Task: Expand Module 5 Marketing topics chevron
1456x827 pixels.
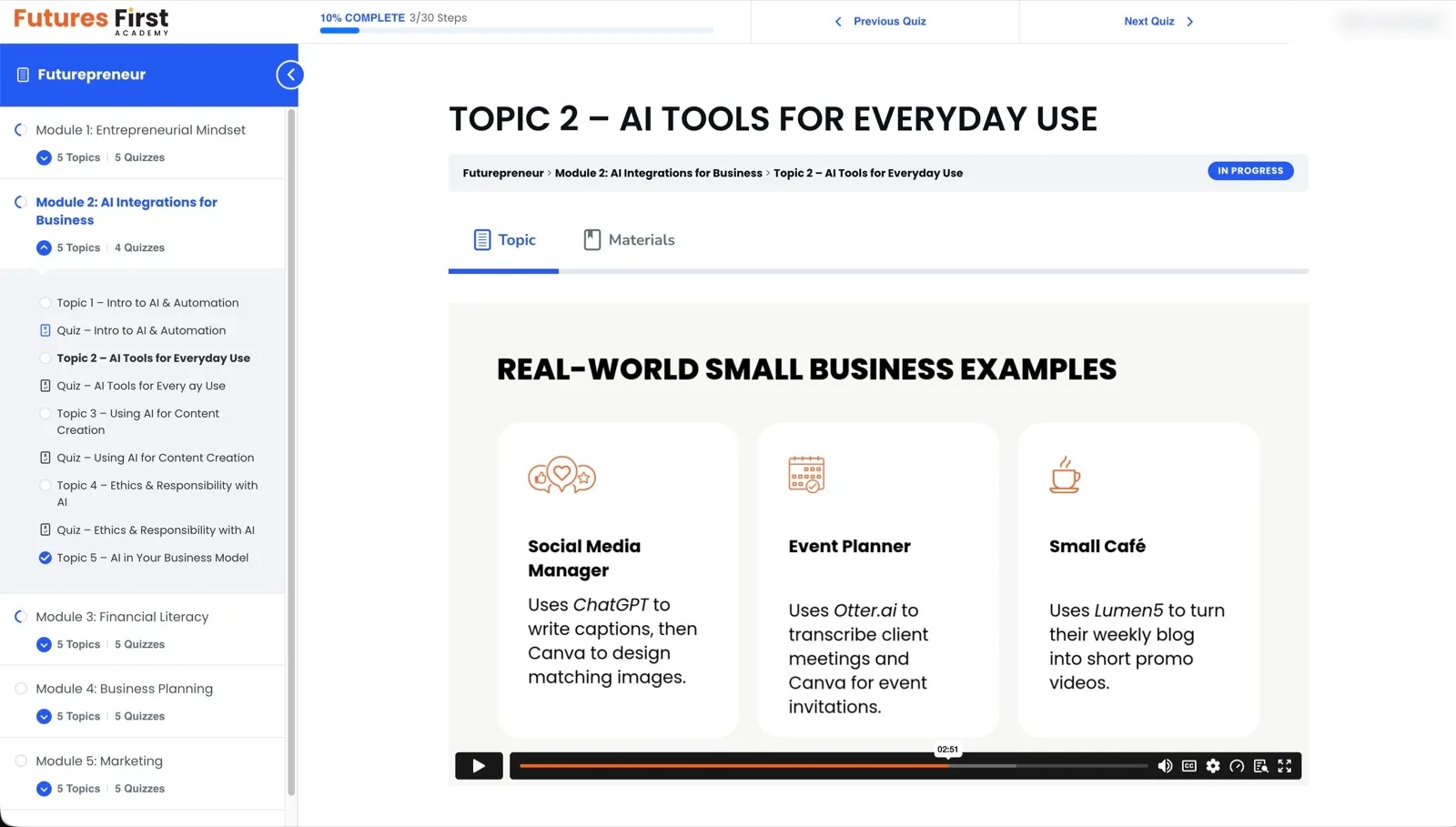Action: pos(44,789)
